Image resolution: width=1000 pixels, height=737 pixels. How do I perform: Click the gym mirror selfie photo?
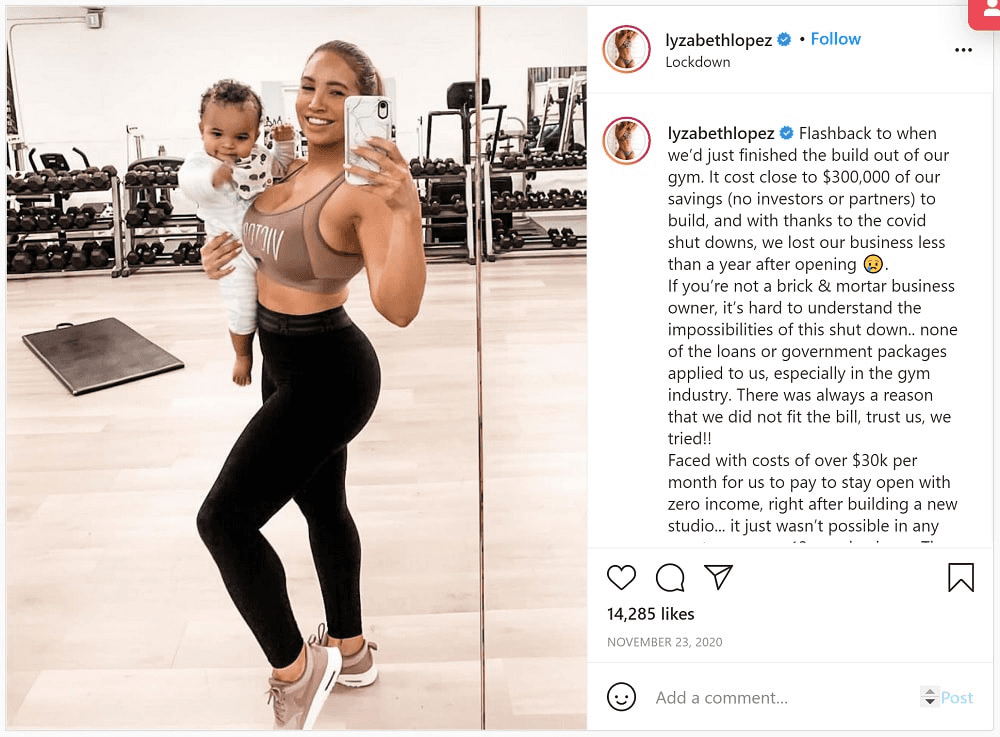click(297, 368)
